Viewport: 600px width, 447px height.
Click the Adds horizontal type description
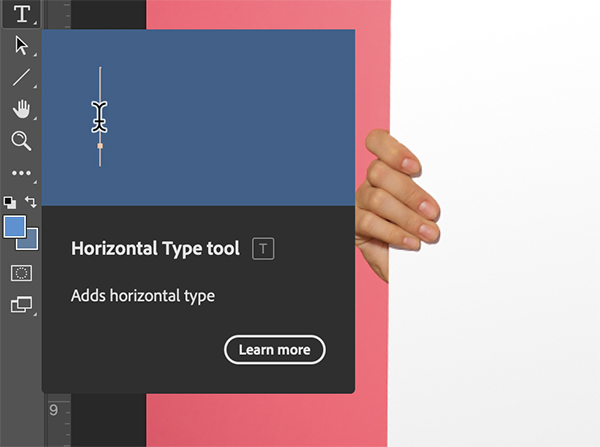(x=143, y=296)
